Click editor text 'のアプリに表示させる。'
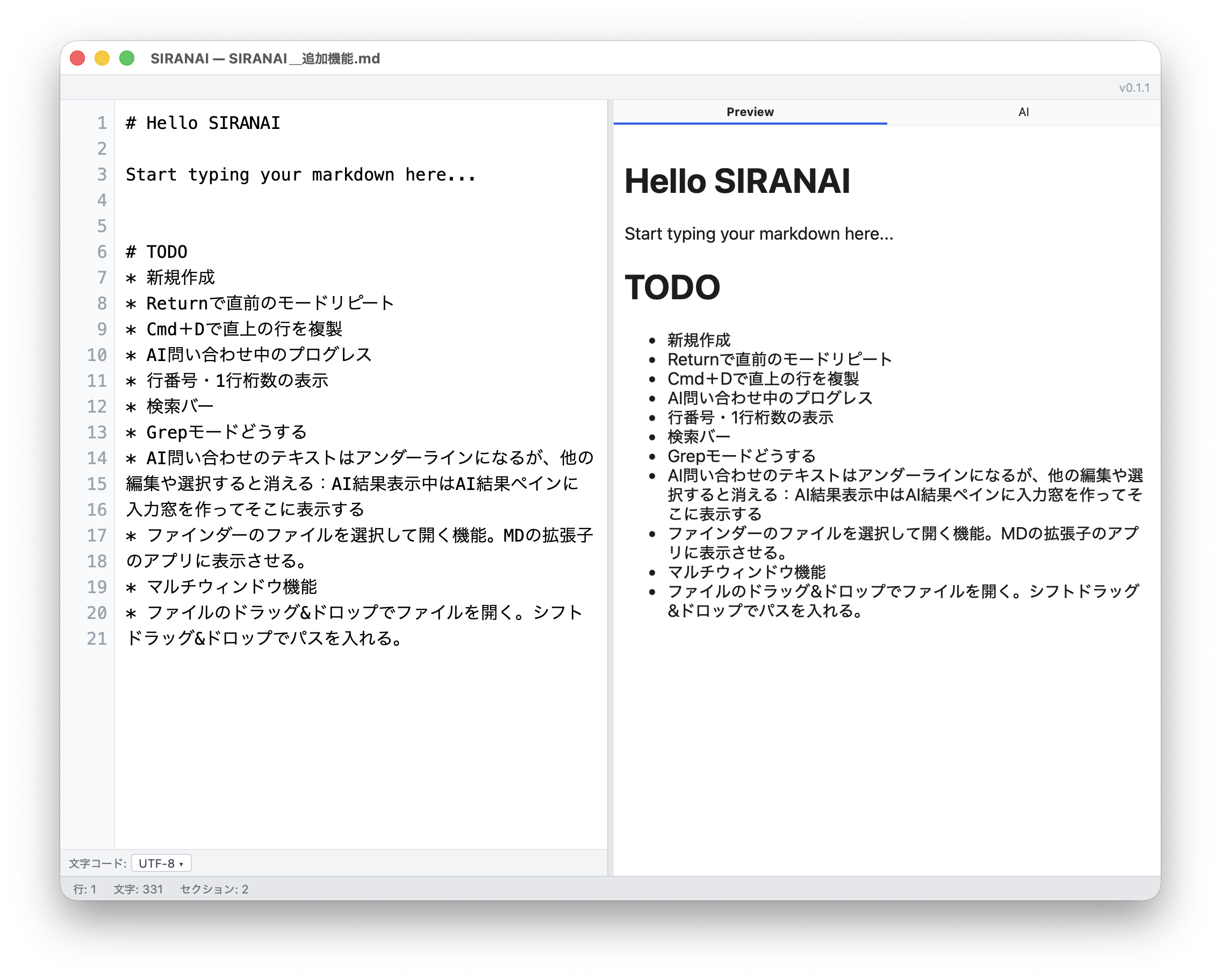This screenshot has height=980, width=1221. point(217,561)
